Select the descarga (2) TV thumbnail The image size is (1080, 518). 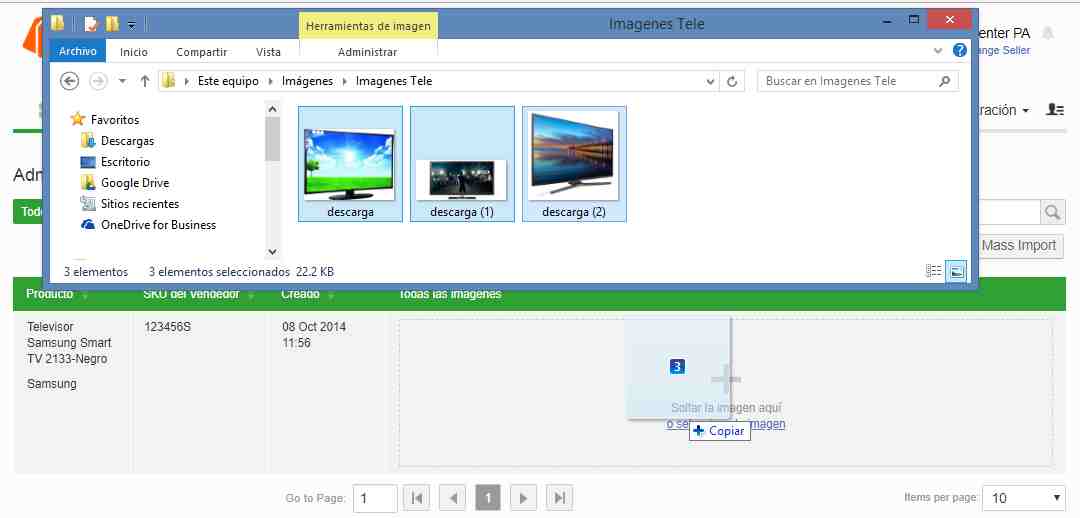574,164
